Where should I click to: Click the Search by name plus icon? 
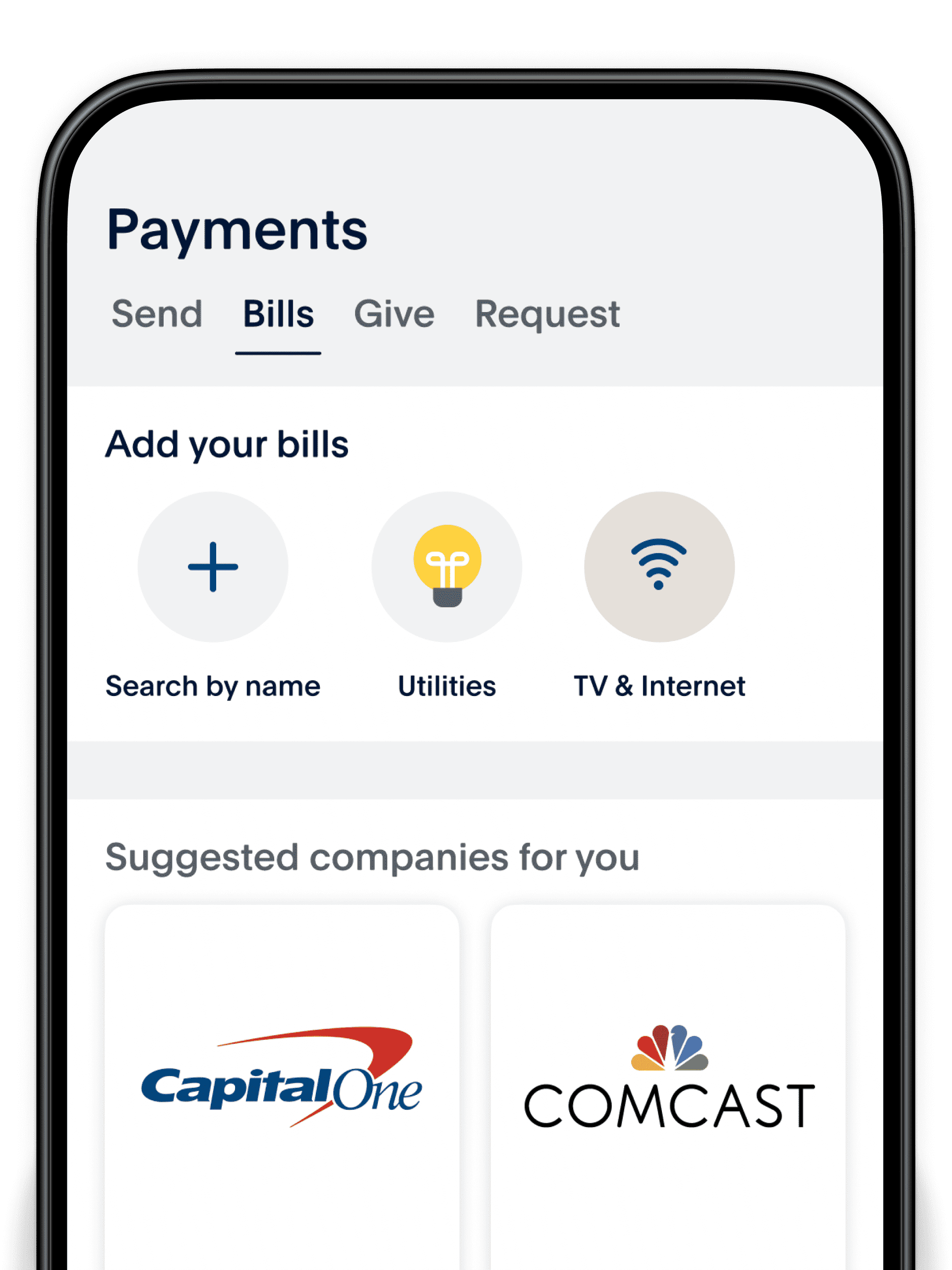pos(213,568)
